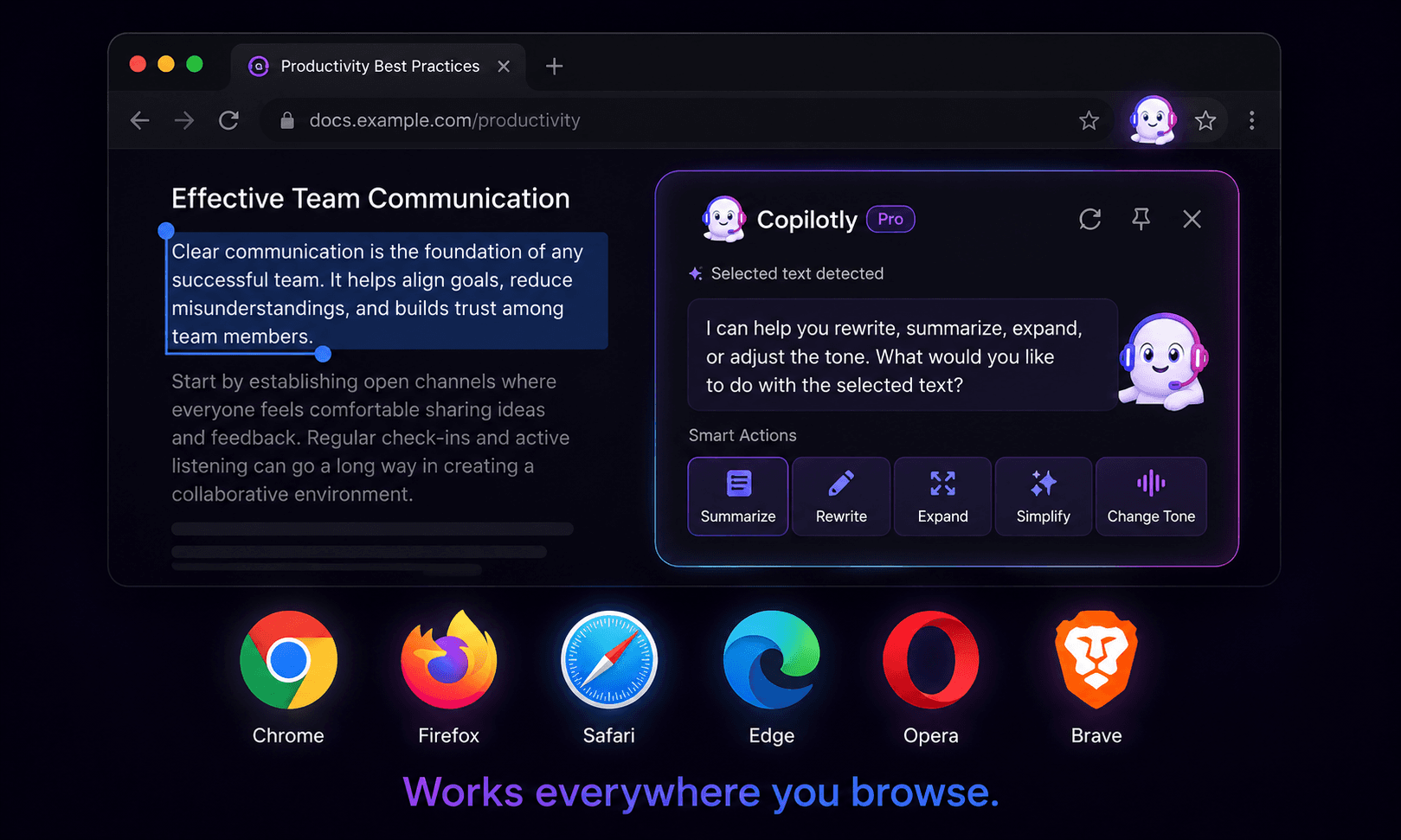Click the star icon beside the three-dot menu
The height and width of the screenshot is (840, 1401).
coord(1205,120)
